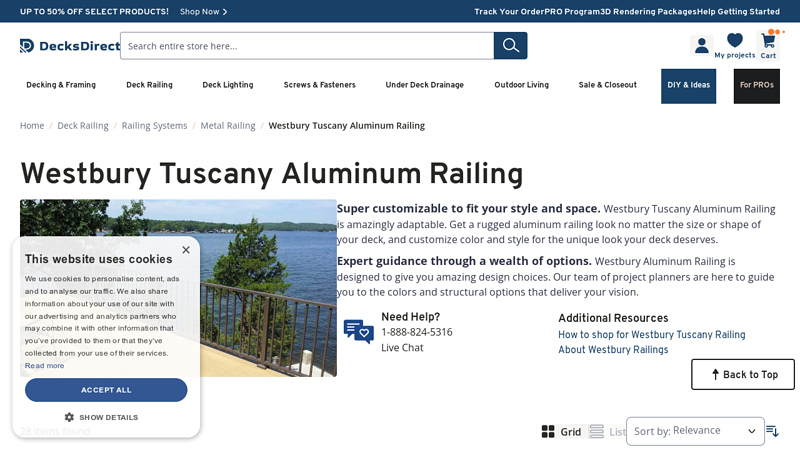Viewport: 800px width, 450px height.
Task: Open Help Getting Started link
Action: coord(738,11)
